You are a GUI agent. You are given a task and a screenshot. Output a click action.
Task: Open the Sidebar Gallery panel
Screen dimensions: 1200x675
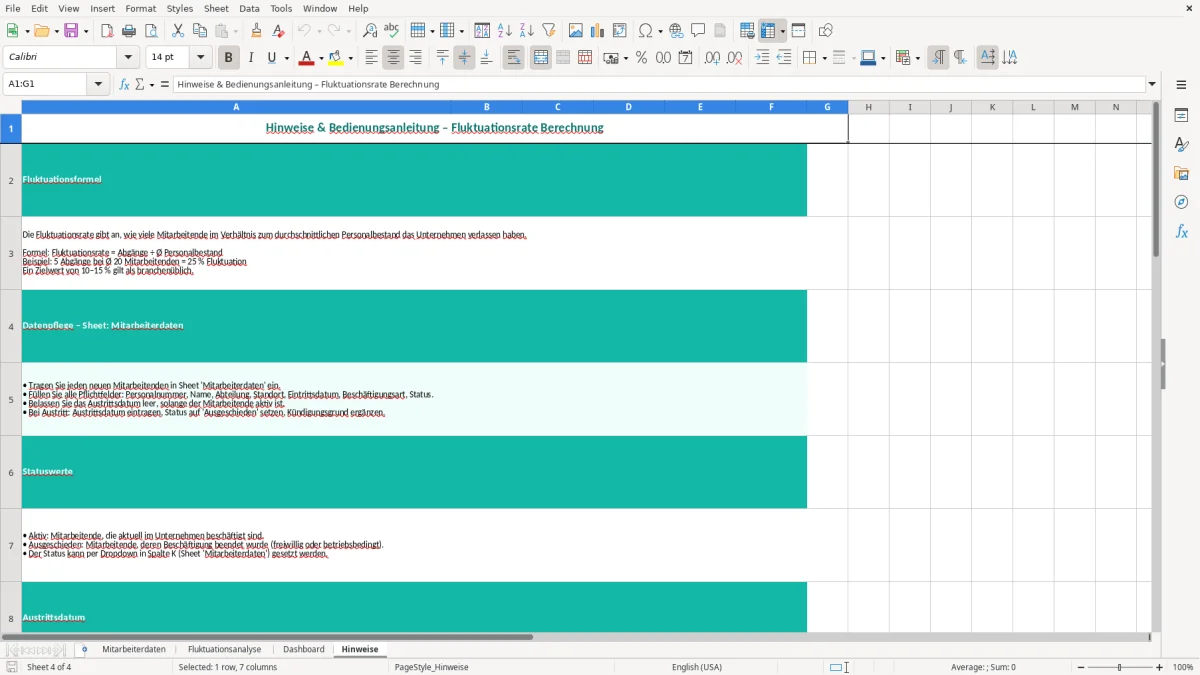[x=1181, y=174]
